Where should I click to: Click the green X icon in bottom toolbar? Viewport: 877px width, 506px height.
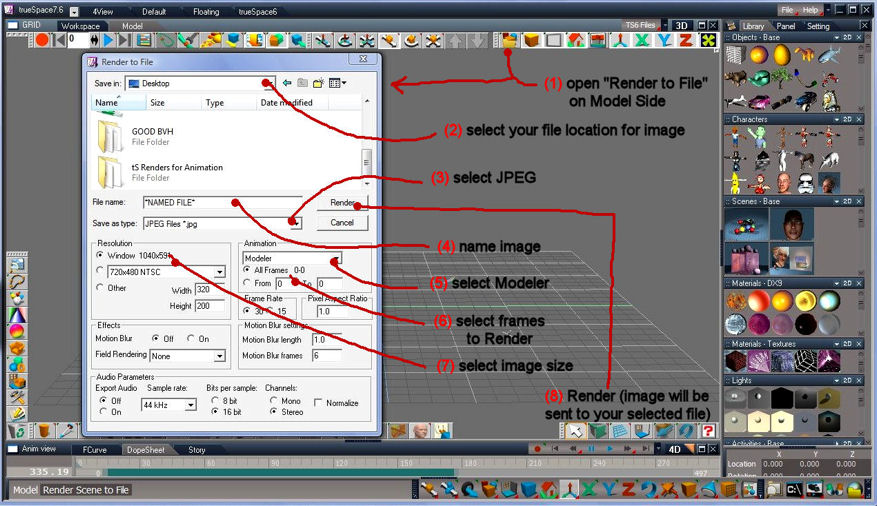[x=588, y=490]
